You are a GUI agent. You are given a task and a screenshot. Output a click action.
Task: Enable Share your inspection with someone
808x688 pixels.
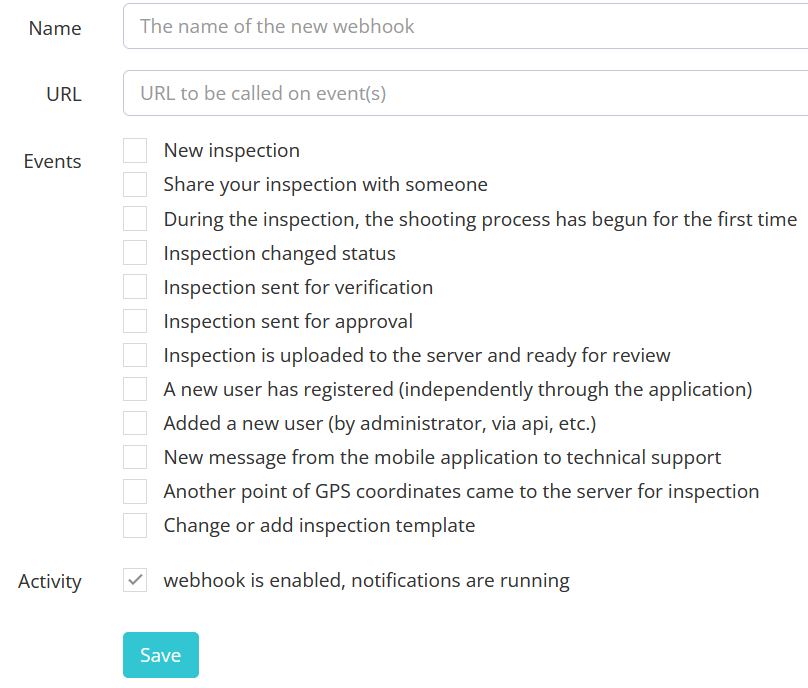[x=135, y=184]
